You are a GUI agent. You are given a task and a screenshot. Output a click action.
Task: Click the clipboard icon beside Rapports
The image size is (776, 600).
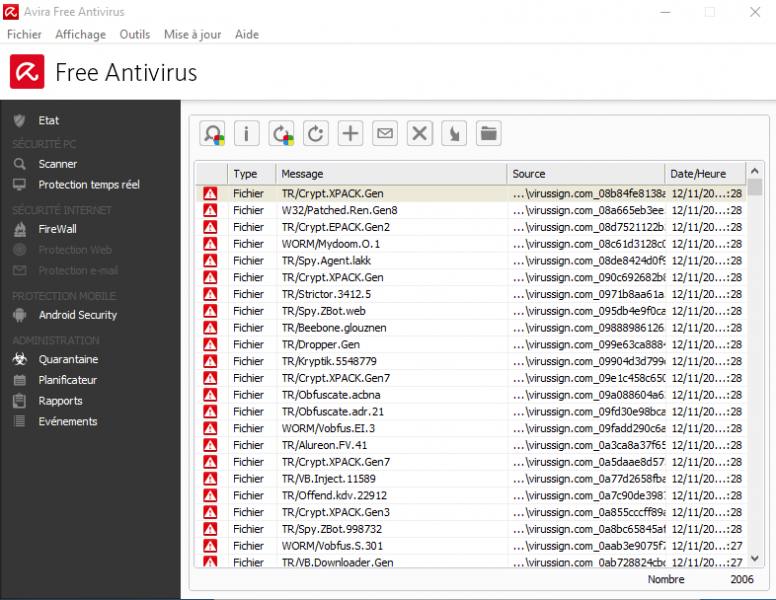pyautogui.click(x=19, y=400)
